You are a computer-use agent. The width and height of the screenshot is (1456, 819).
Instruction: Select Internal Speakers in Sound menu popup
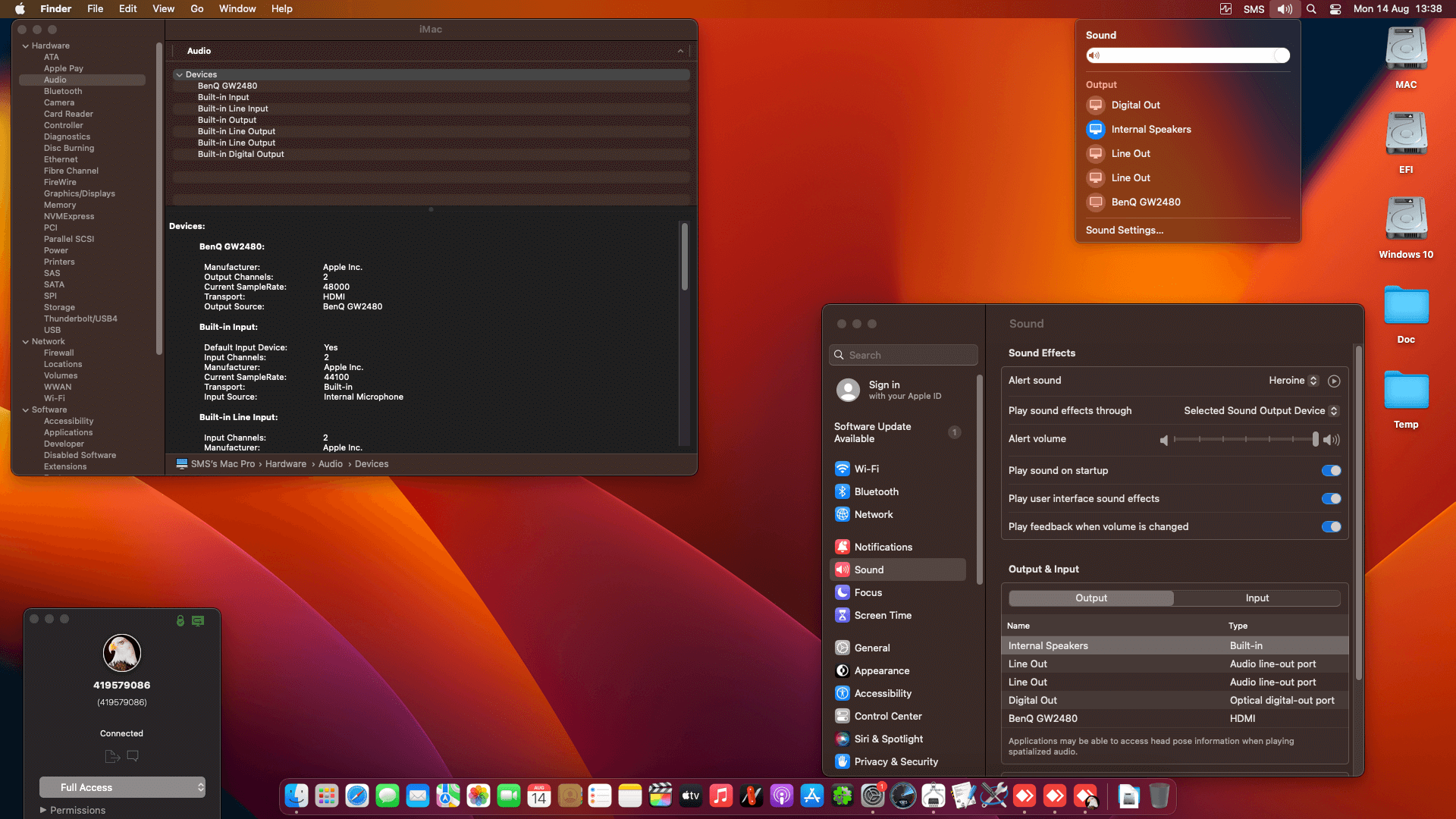tap(1188, 130)
